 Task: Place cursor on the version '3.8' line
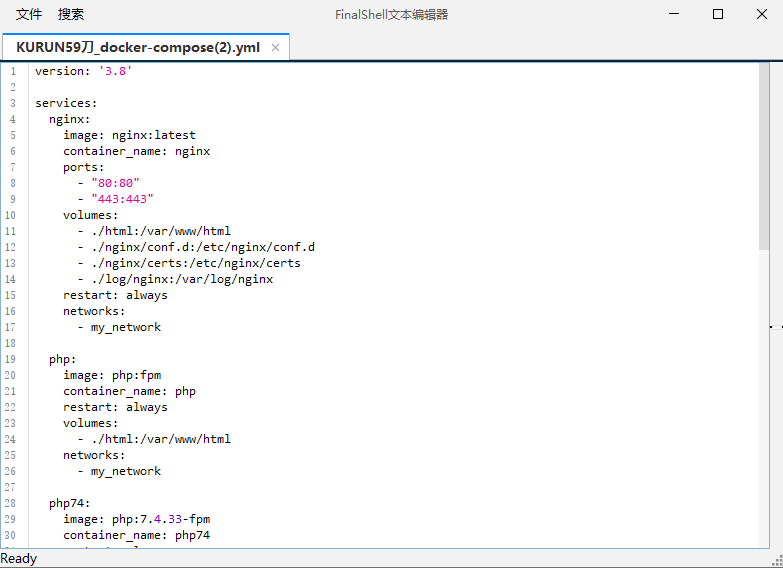tap(84, 71)
